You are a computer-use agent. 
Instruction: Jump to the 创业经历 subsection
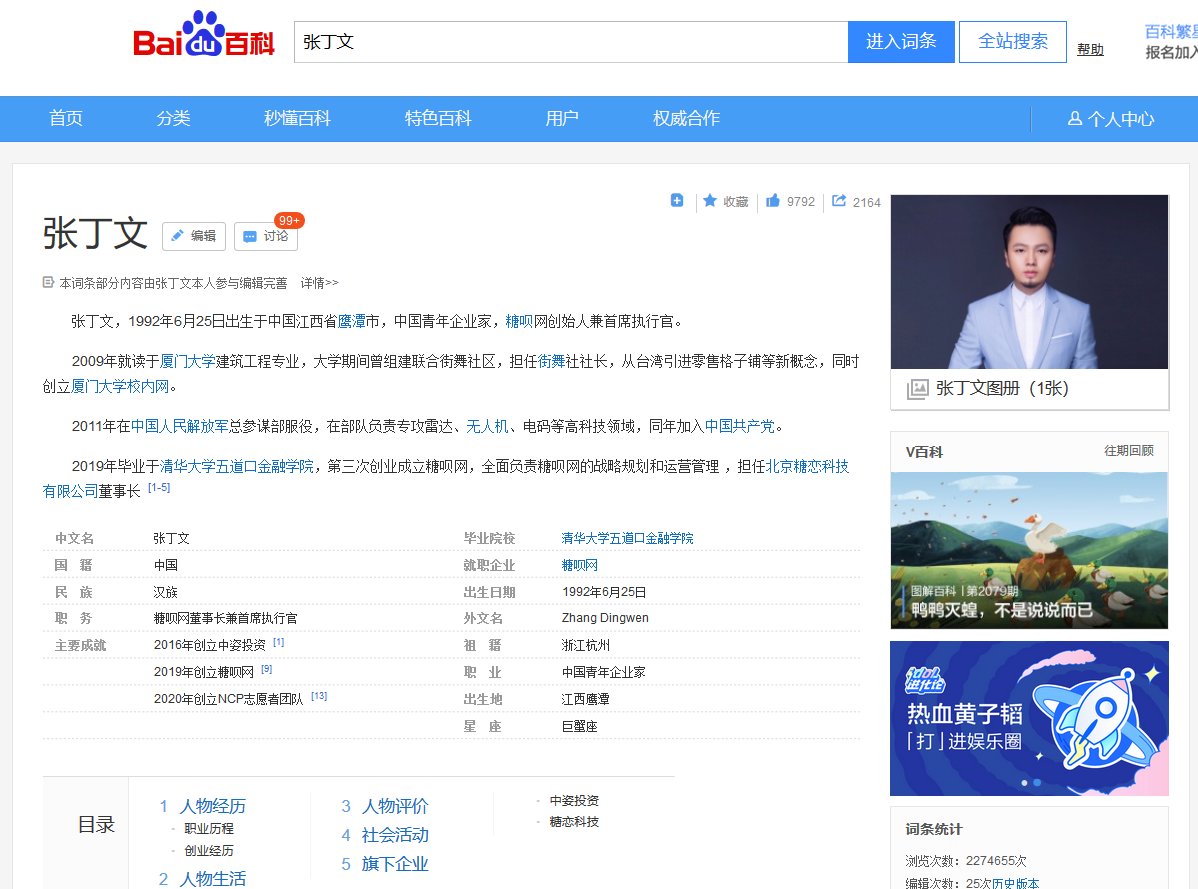tap(209, 851)
